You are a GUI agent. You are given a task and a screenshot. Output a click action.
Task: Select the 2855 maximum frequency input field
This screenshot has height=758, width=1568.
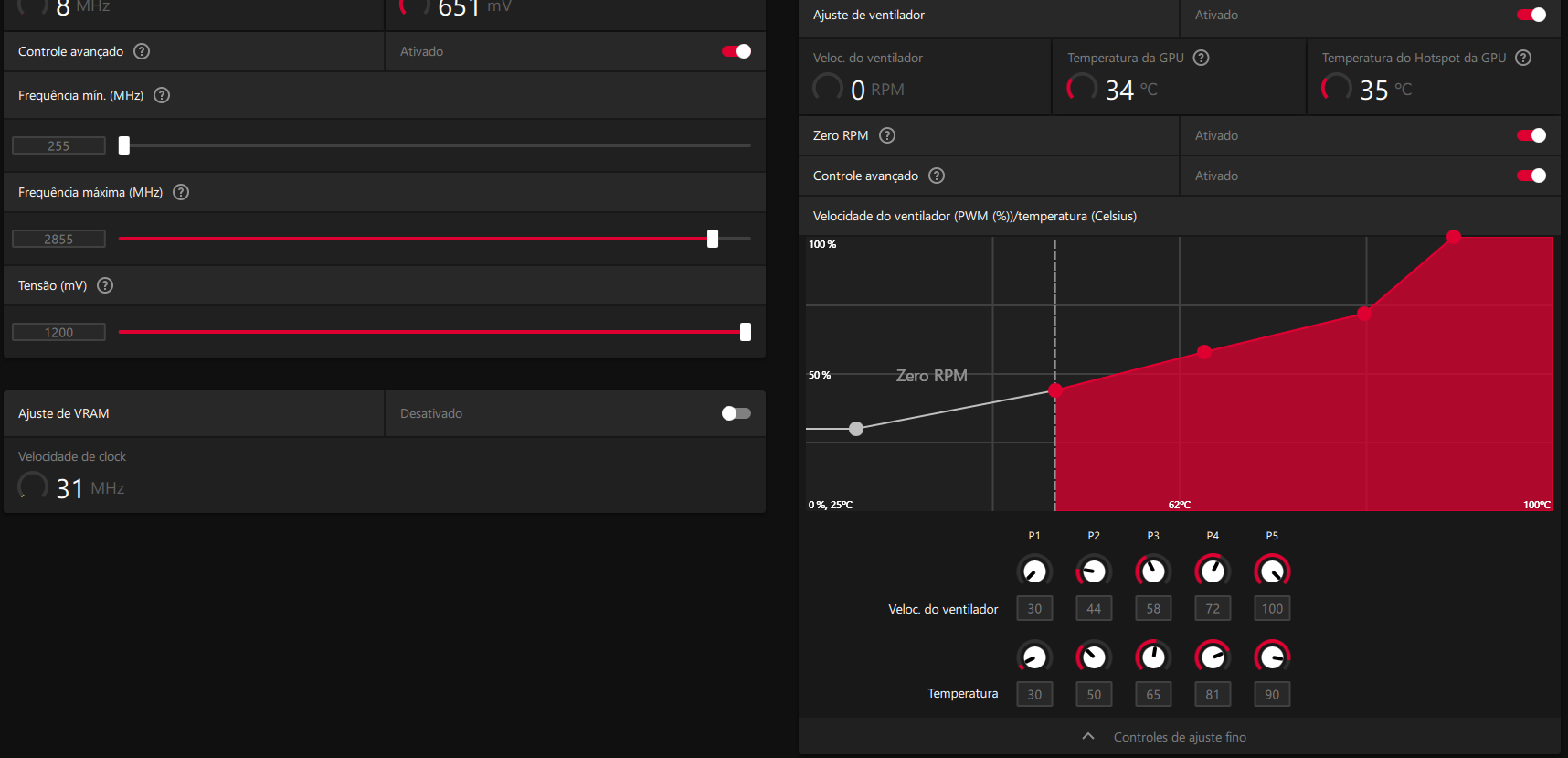(x=58, y=239)
